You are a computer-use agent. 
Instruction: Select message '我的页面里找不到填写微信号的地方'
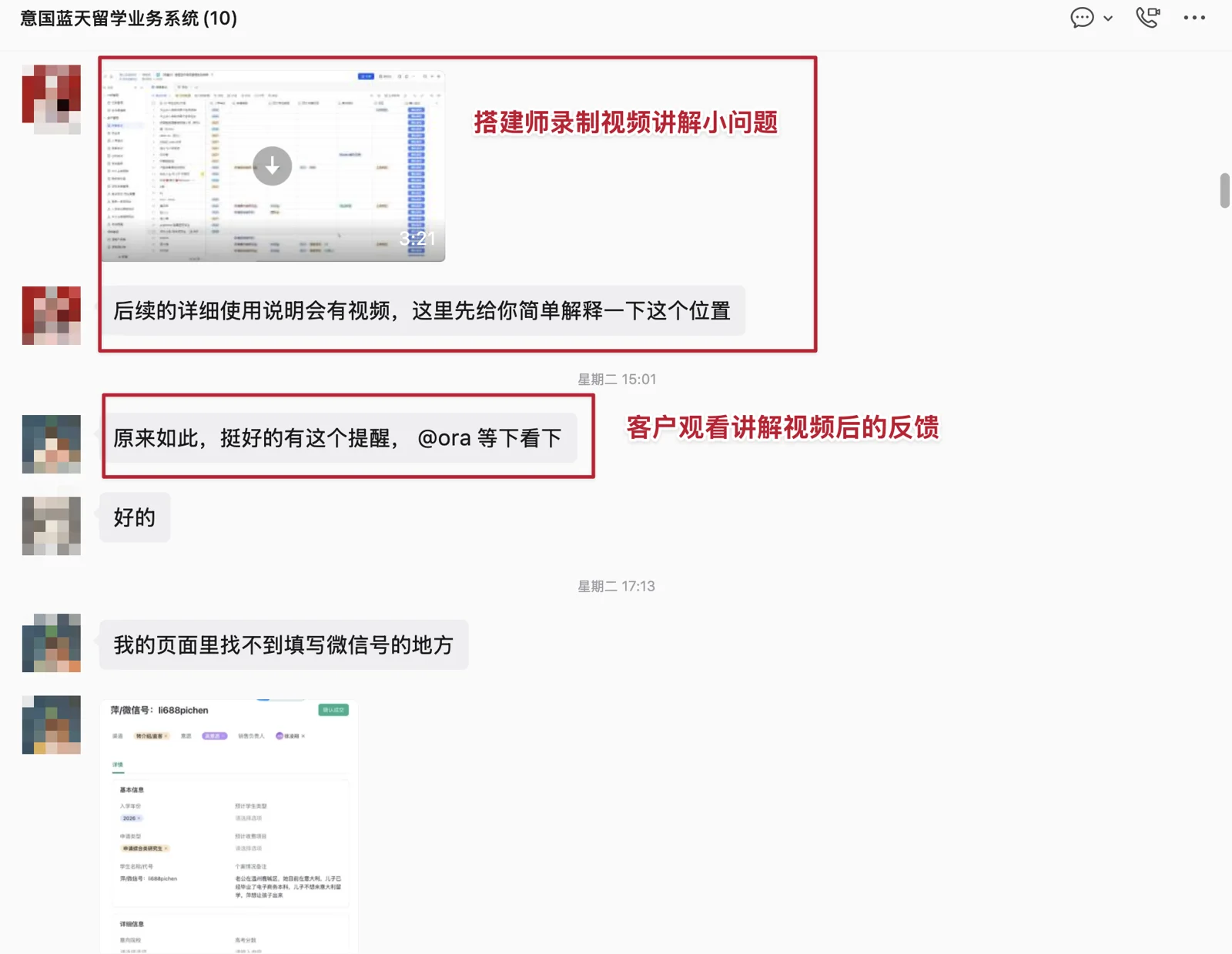[x=283, y=644]
